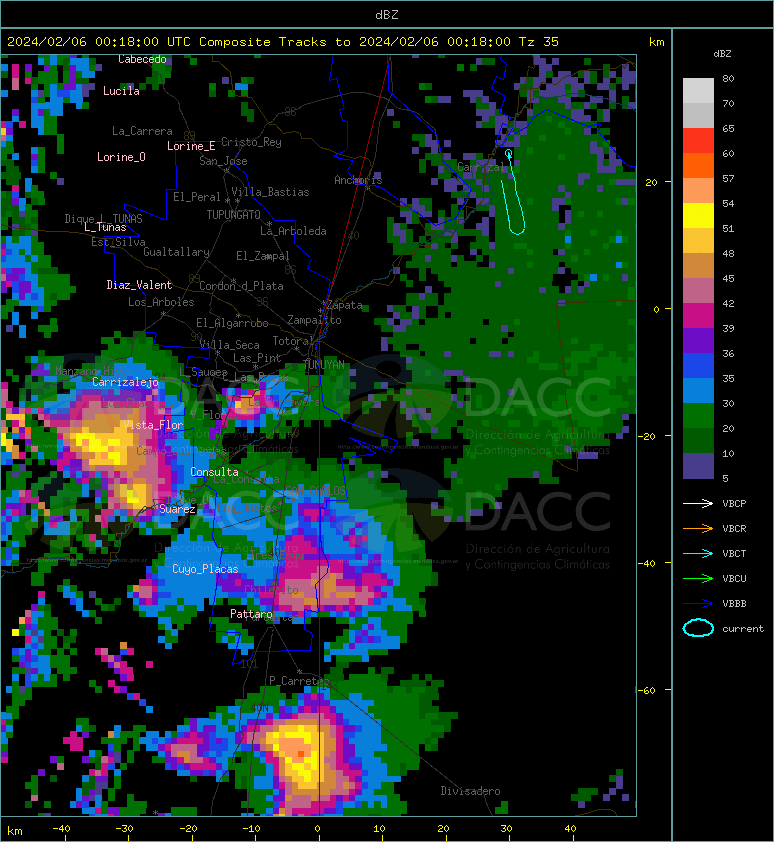Click the Vista_Flor map label
The image size is (774, 842).
point(153,425)
